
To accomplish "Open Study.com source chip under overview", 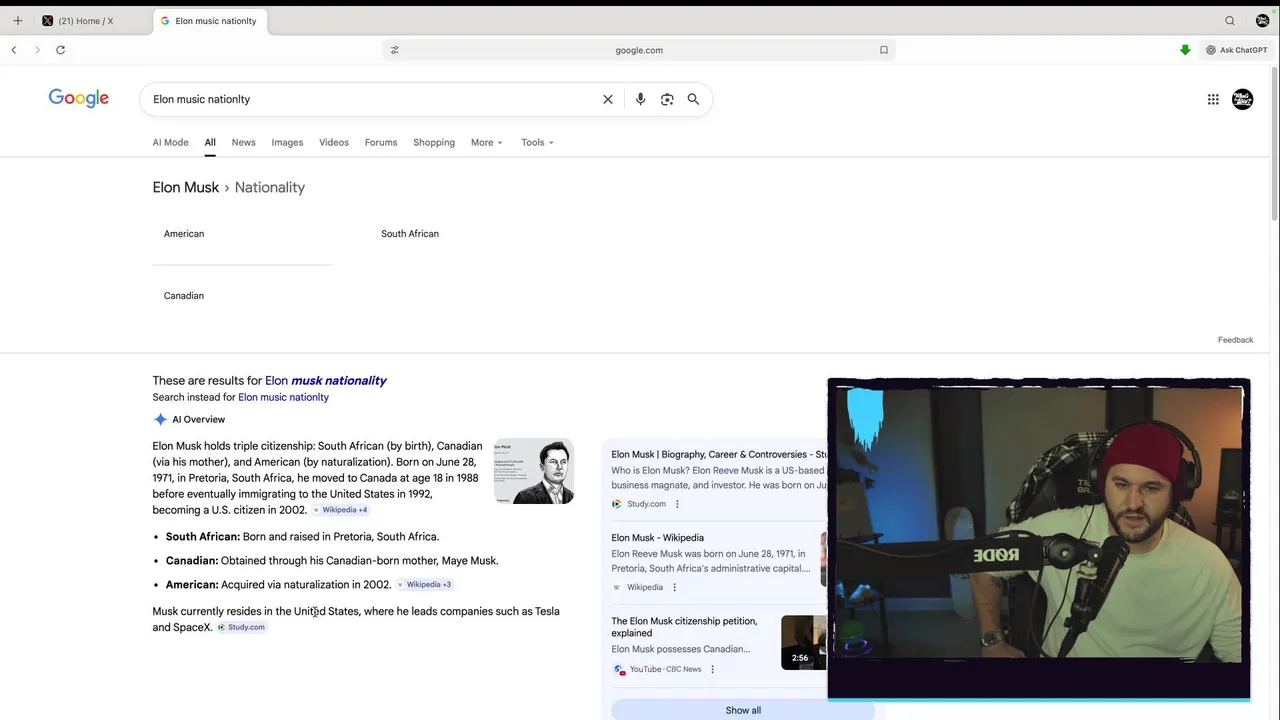I will coord(241,627).
